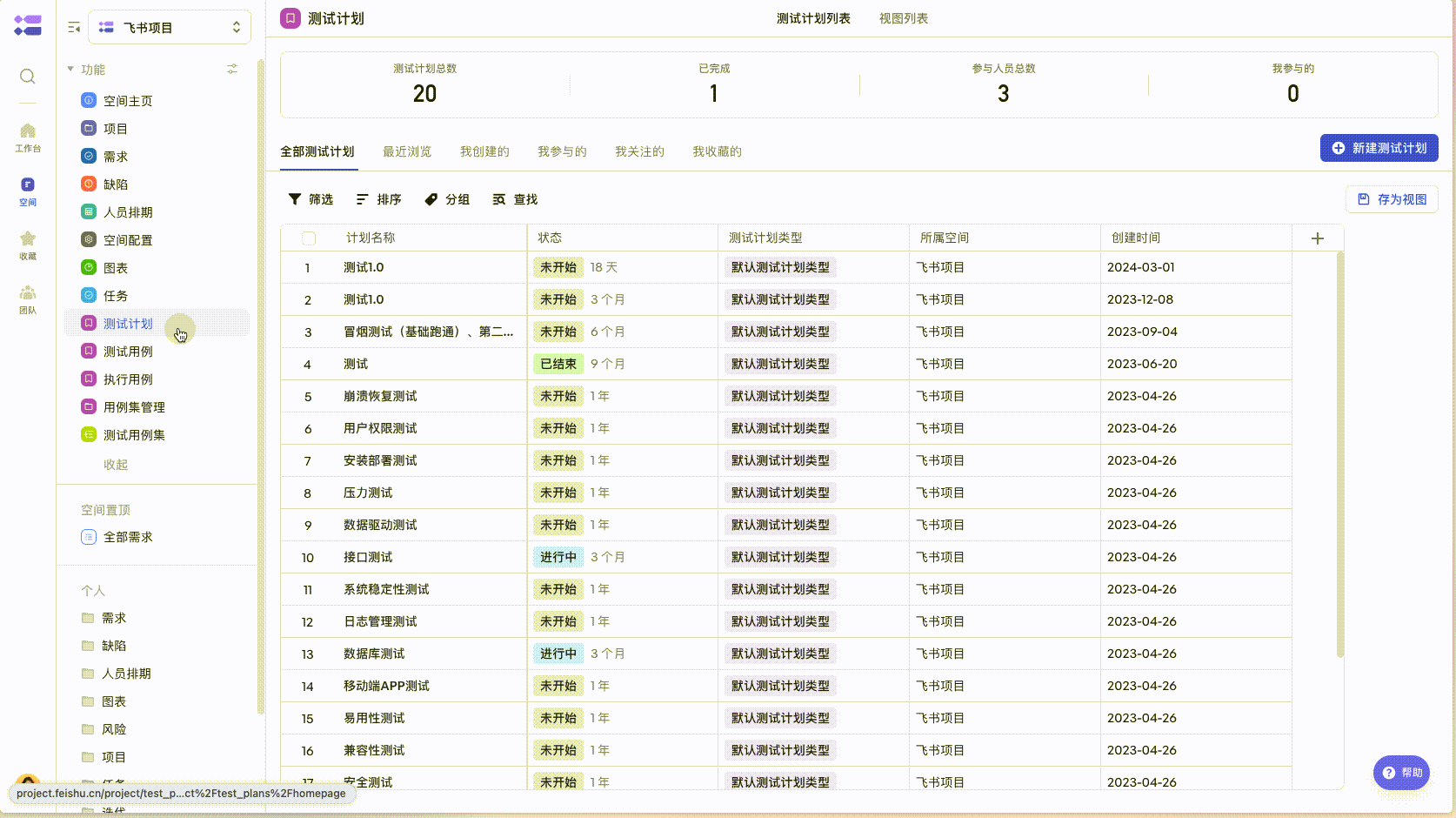The width and height of the screenshot is (1456, 818).
Task: Open the 崩溃恢复测试 plan
Action: pos(380,396)
